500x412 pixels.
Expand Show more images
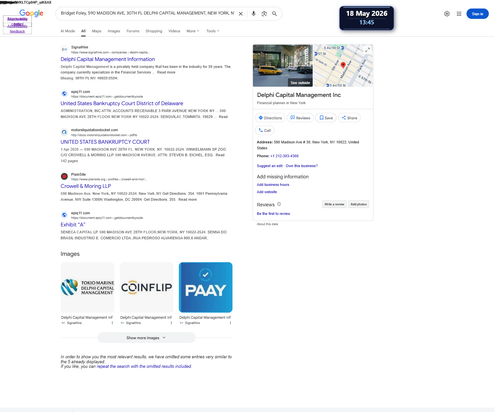click(146, 338)
